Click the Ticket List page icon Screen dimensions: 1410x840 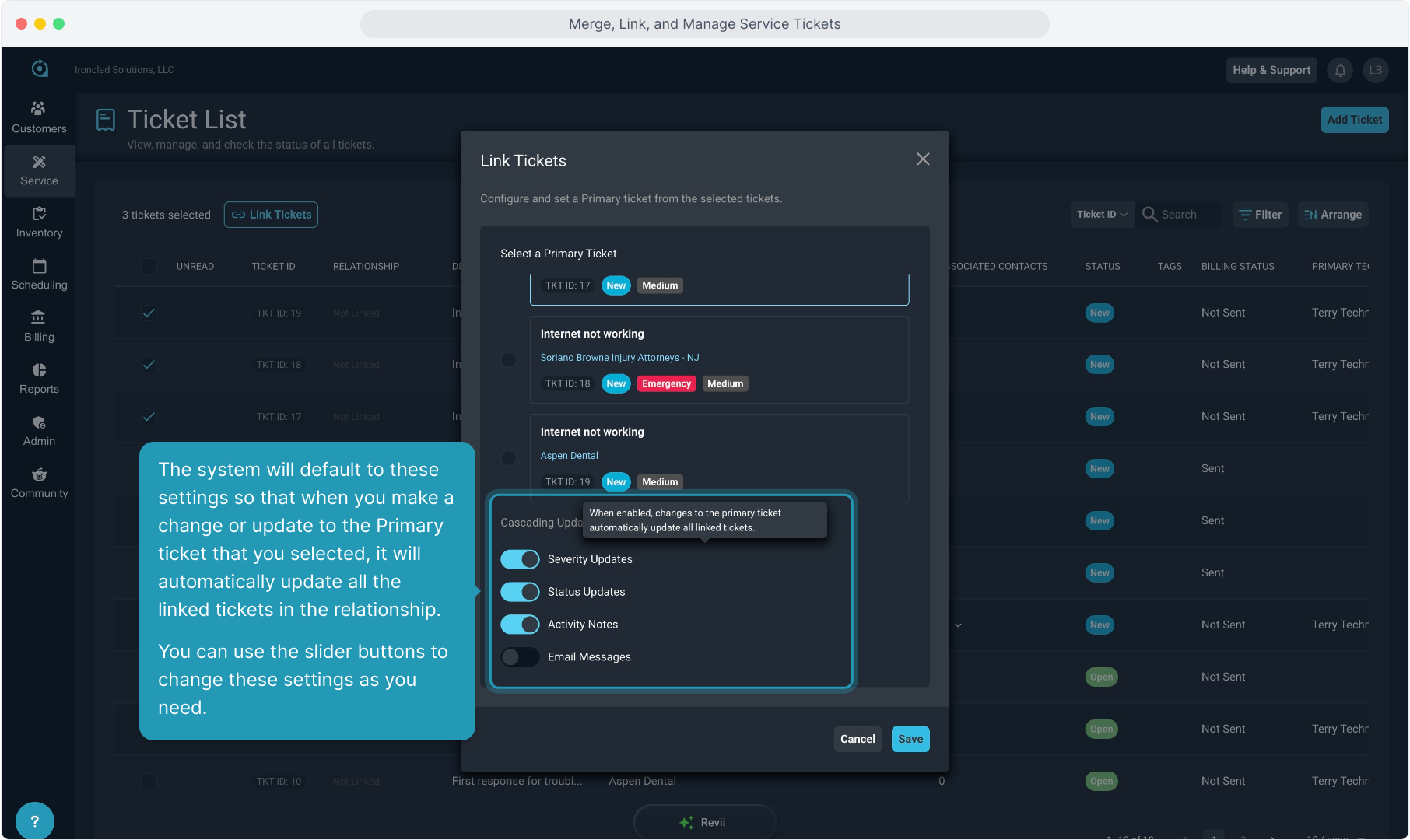tap(106, 120)
